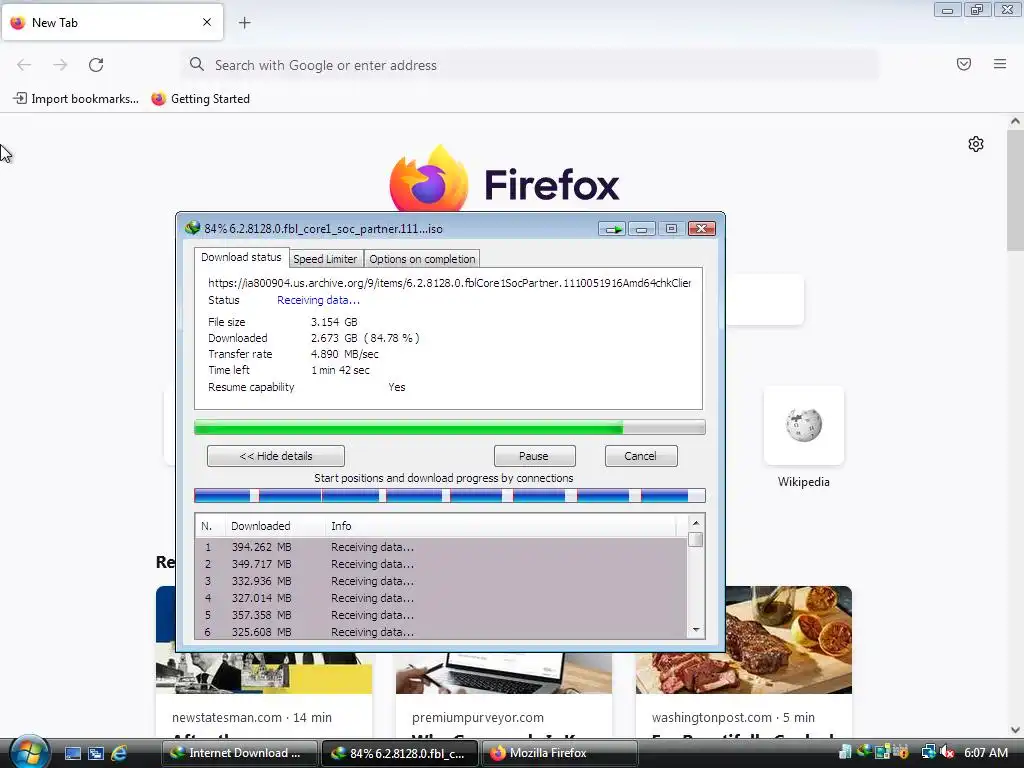Open Firefox personalize new tab gear
1024x768 pixels.
tap(976, 144)
